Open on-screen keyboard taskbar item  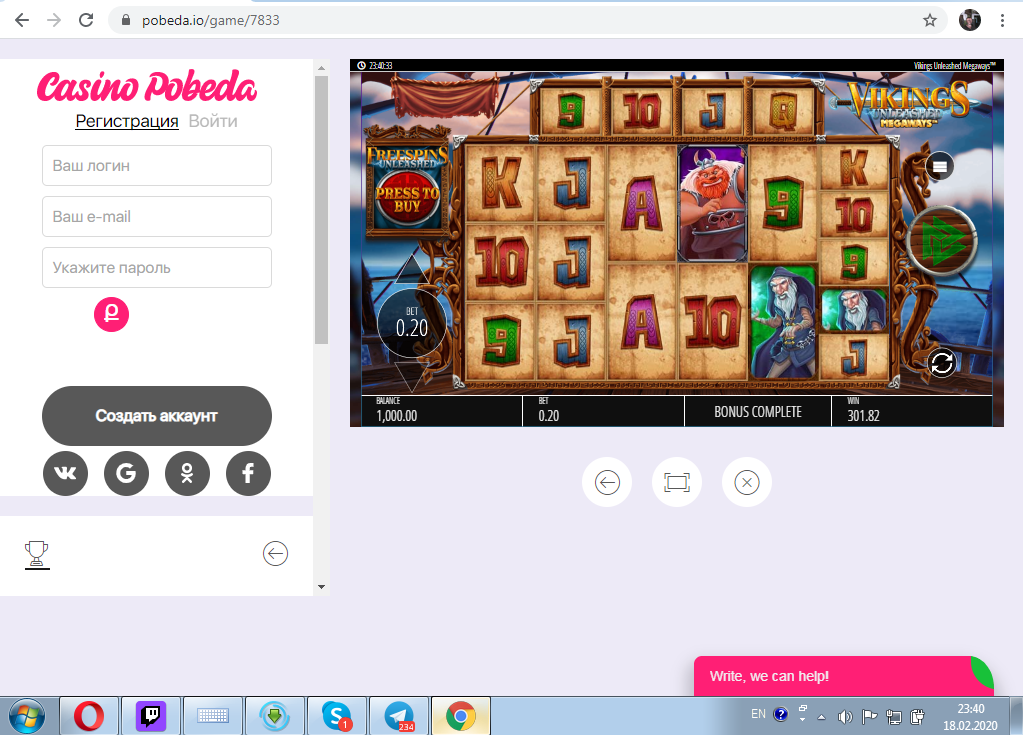click(213, 716)
